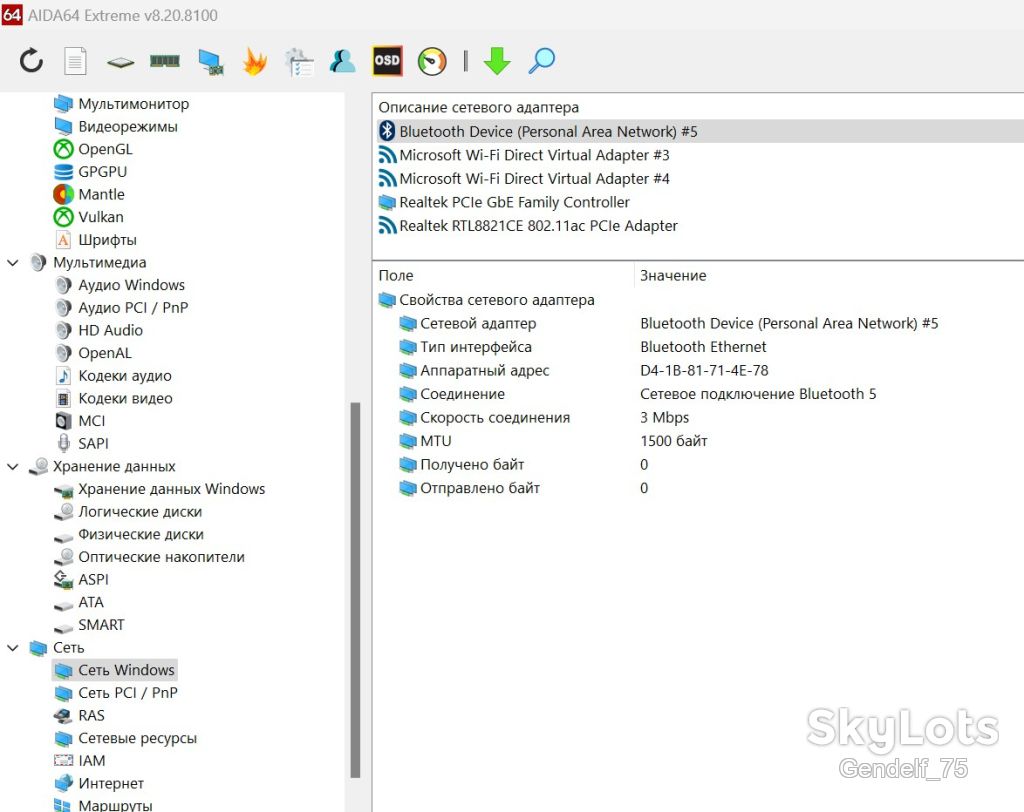
Task: Open the SMART tree item
Action: pyautogui.click(x=89, y=625)
